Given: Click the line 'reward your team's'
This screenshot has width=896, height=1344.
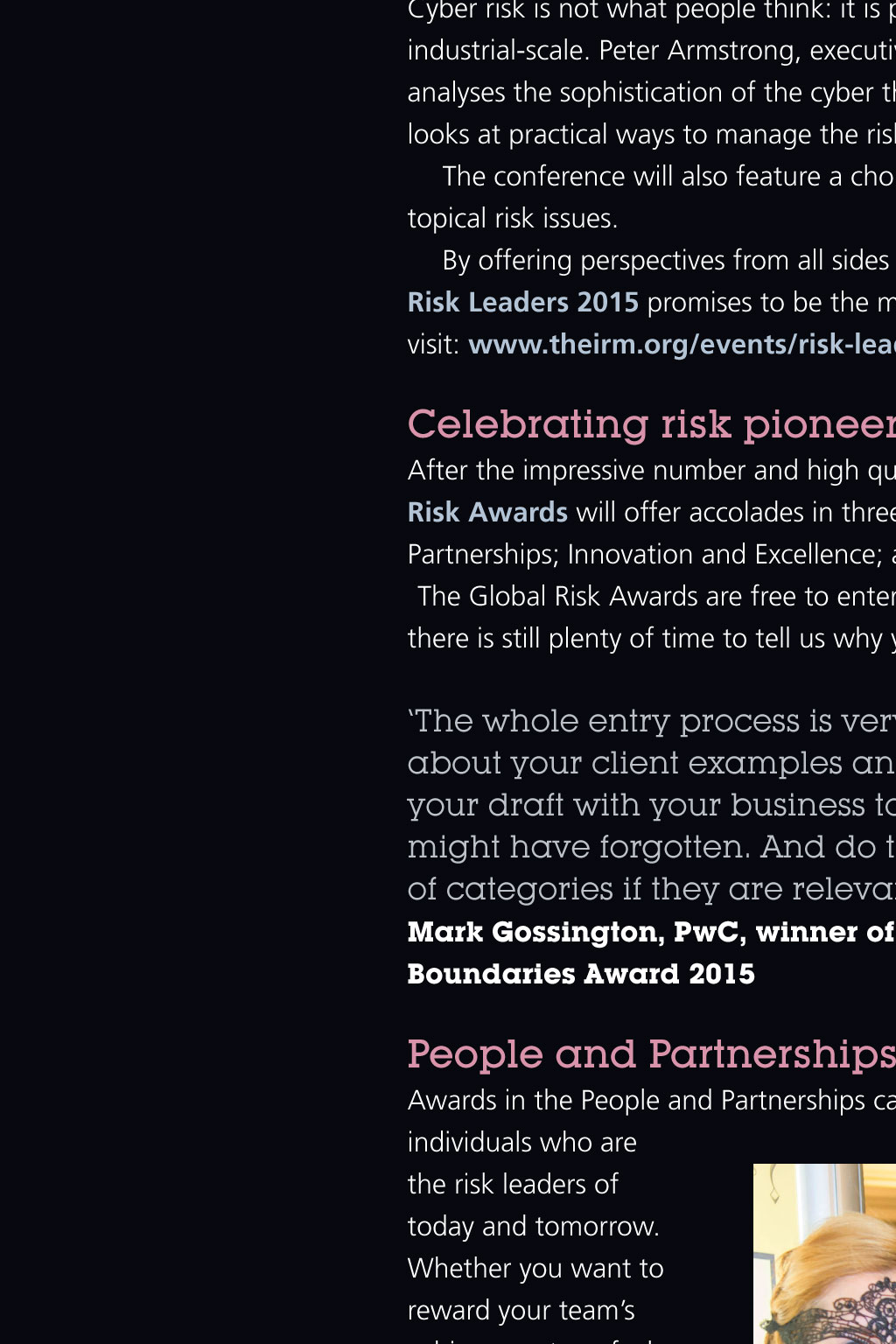Looking at the screenshot, I should [521, 1311].
